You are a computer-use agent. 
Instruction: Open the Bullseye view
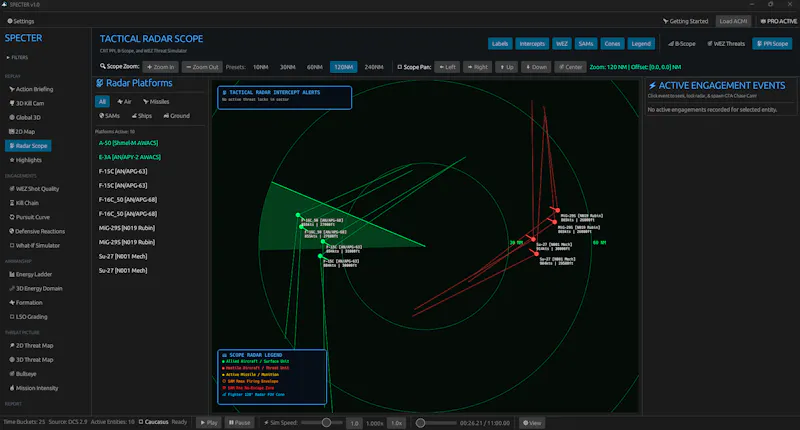23,374
